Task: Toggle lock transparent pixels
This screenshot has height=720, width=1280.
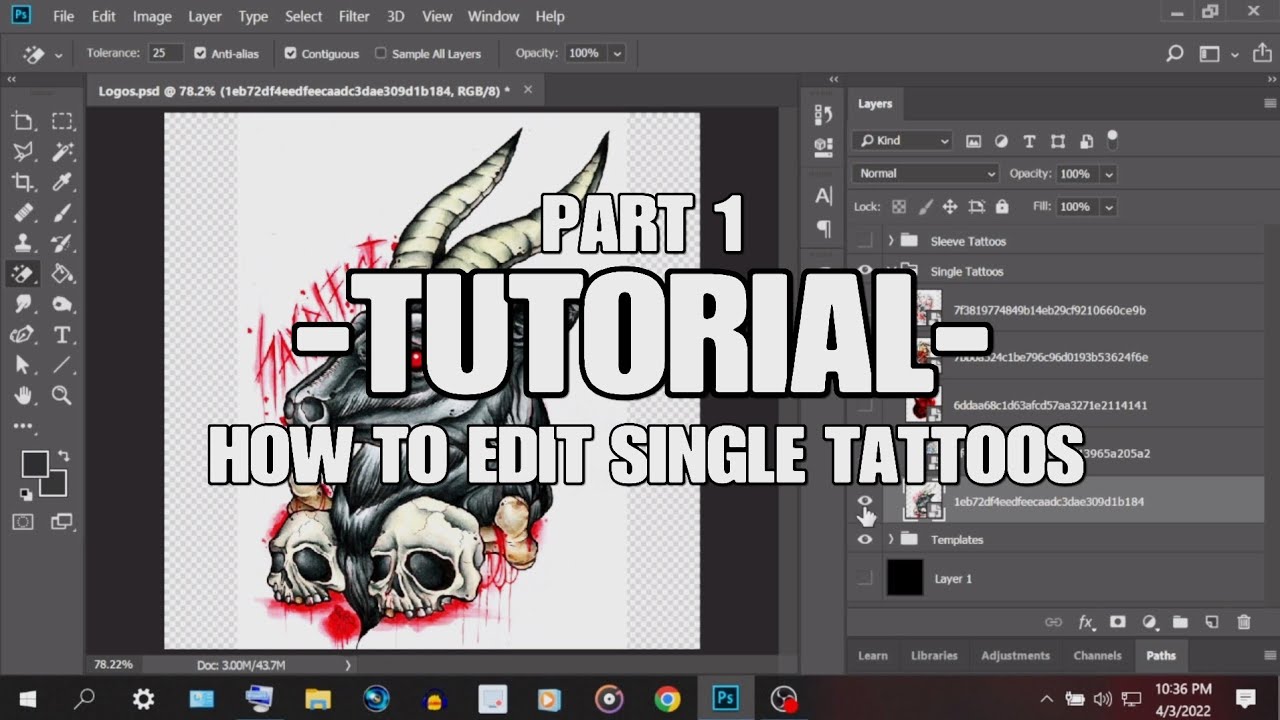Action: pyautogui.click(x=899, y=207)
